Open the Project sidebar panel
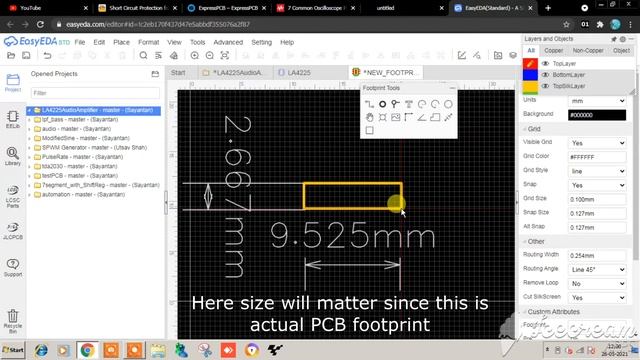 pyautogui.click(x=13, y=82)
